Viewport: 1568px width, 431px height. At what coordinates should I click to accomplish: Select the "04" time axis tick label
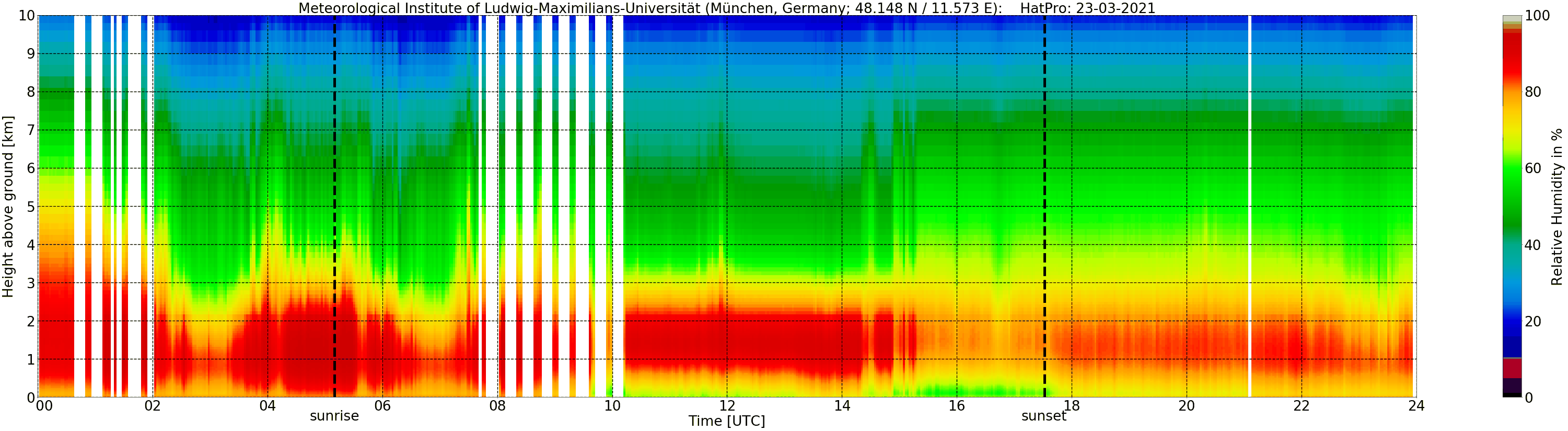pos(268,406)
